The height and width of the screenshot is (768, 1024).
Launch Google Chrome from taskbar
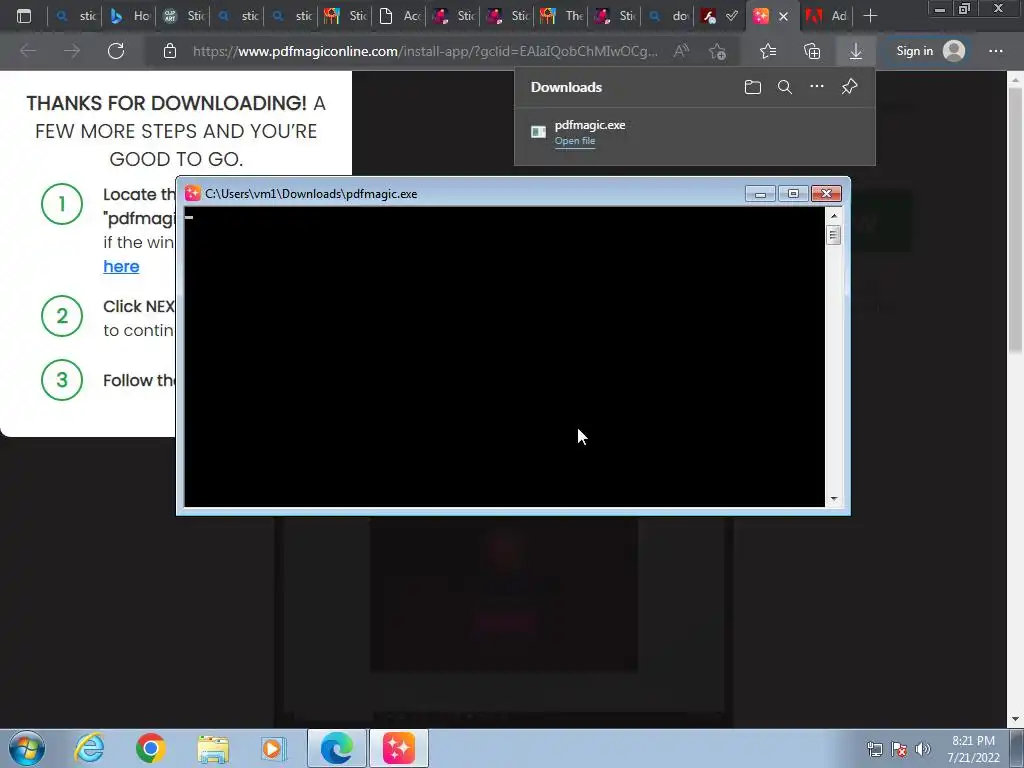pyautogui.click(x=151, y=748)
